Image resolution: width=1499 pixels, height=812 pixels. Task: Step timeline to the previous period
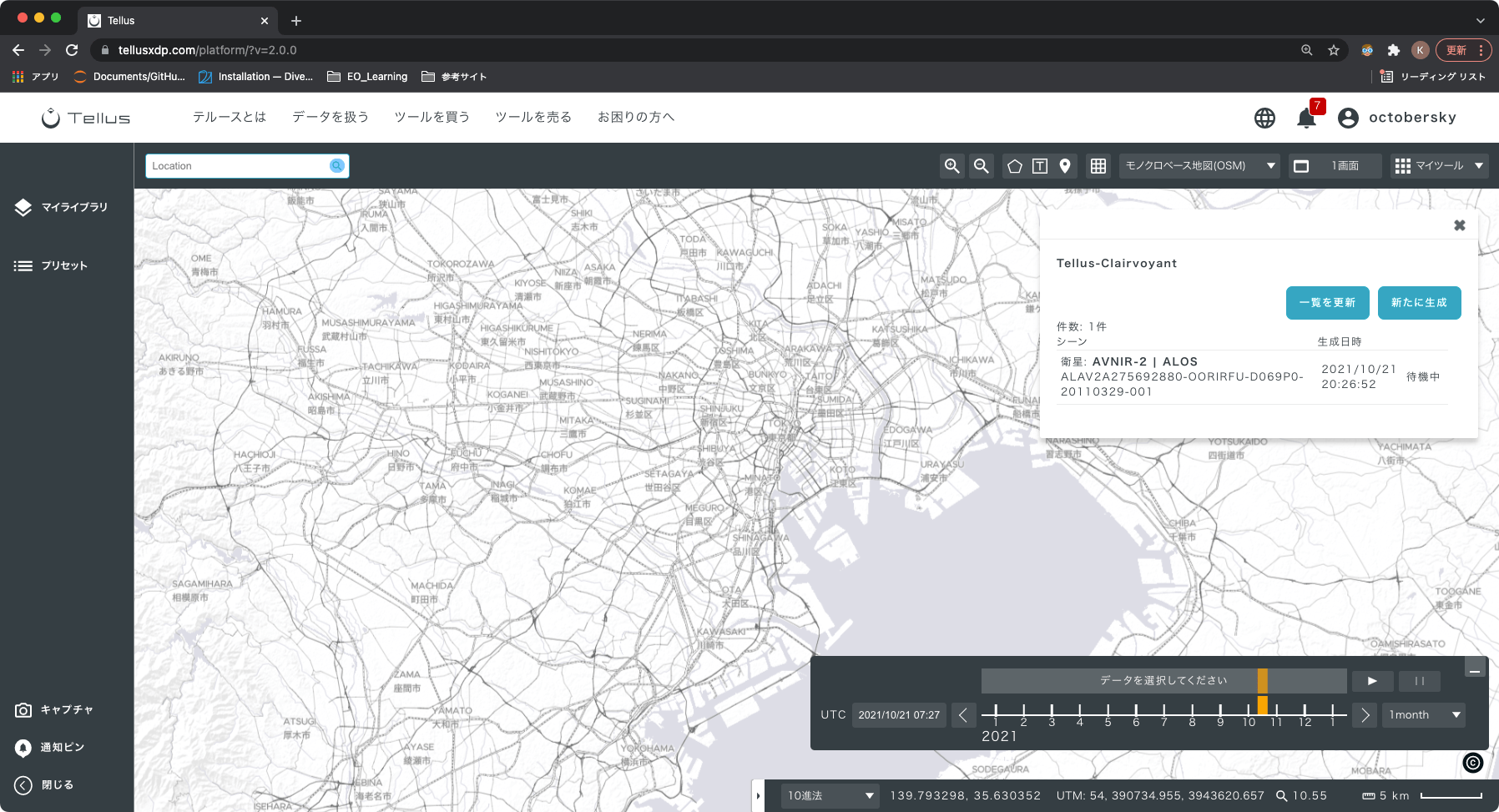tap(963, 715)
